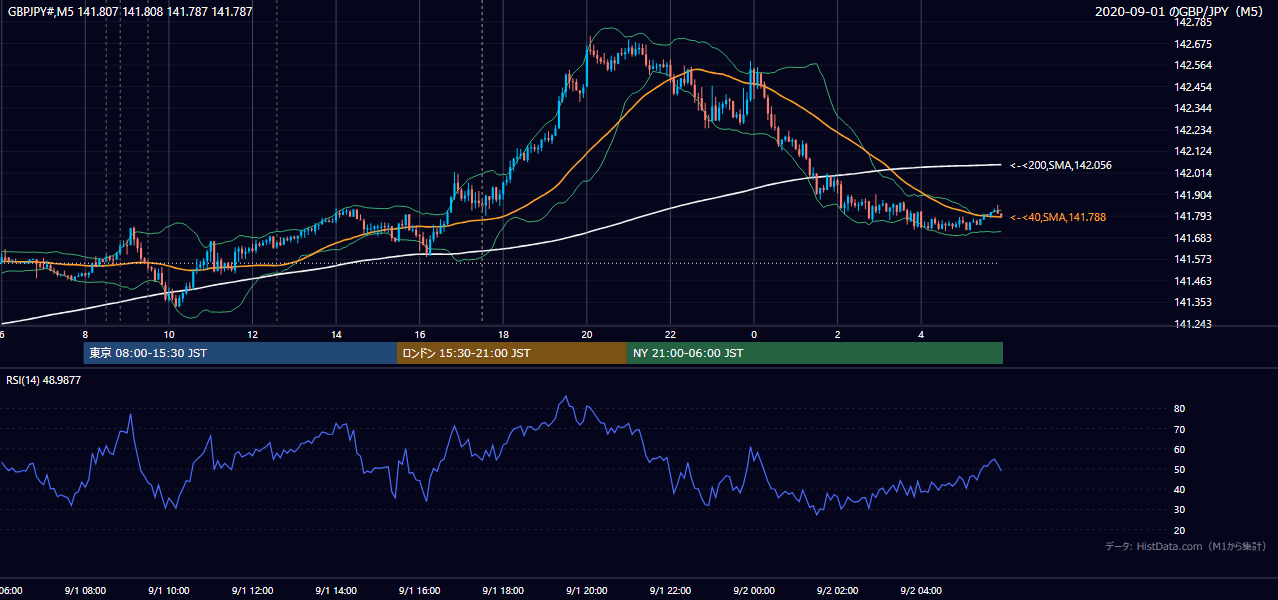Click price axis label 142.014
This screenshot has width=1278, height=600.
(x=1193, y=173)
